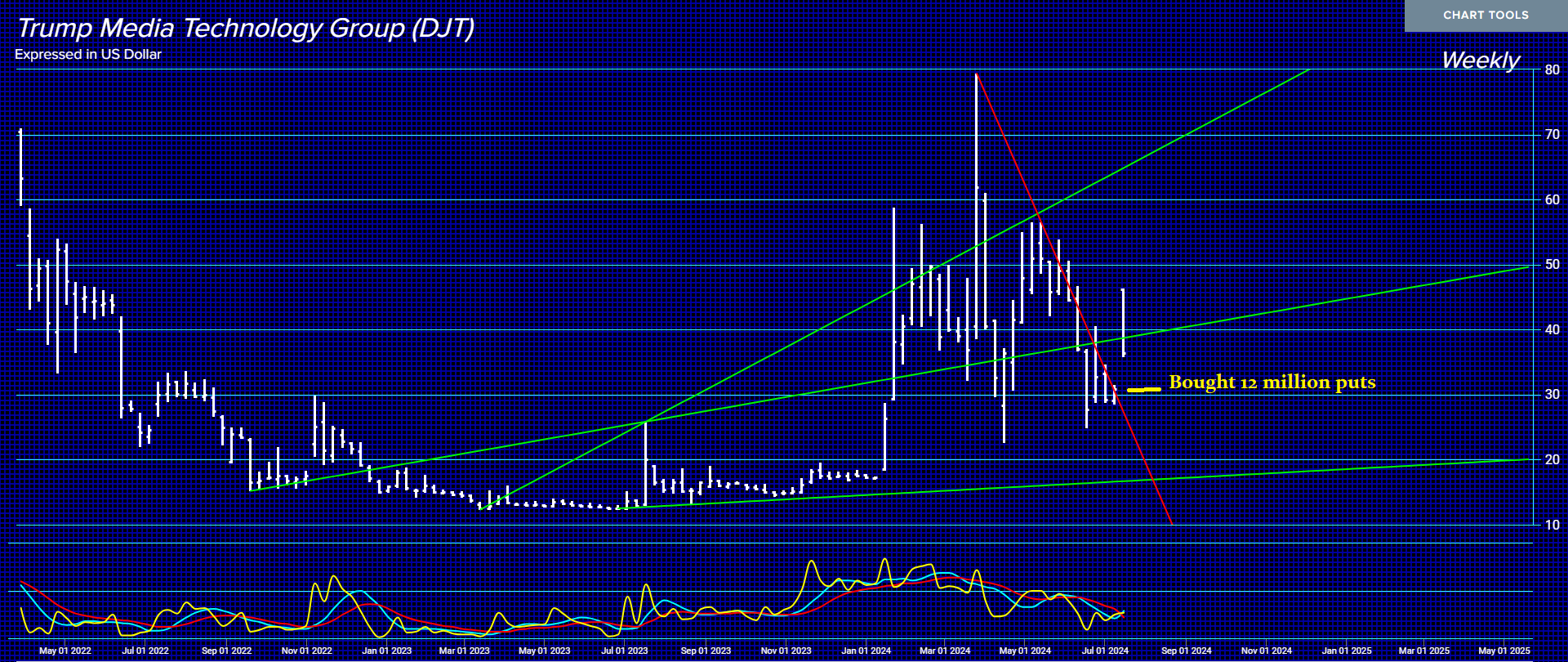Click the Sep 01 2022 date label
1568x662 pixels.
[226, 651]
